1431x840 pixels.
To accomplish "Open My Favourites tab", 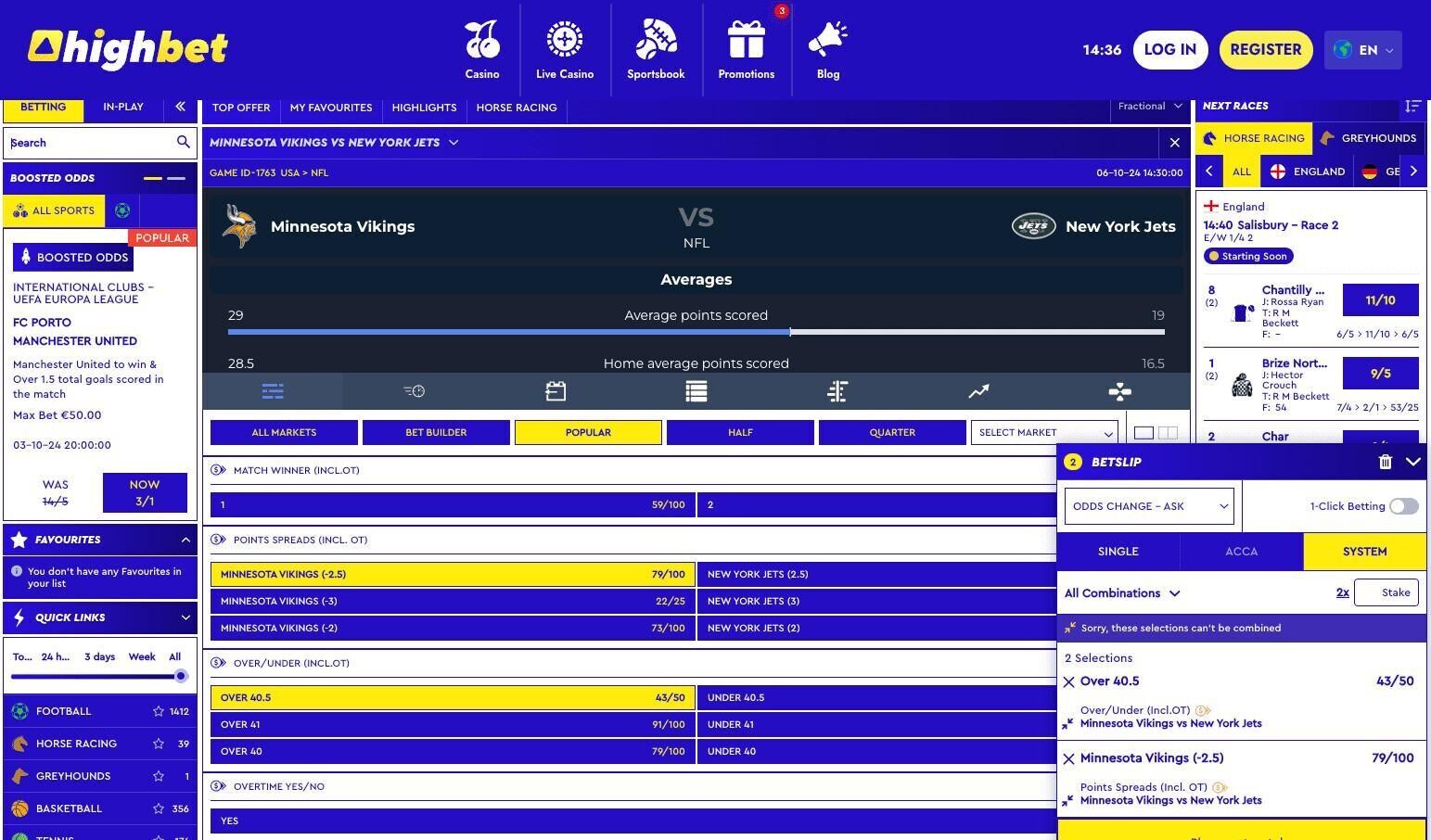I will pos(331,108).
